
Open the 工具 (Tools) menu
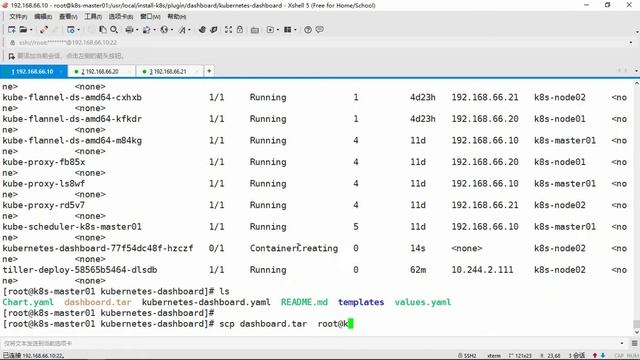(x=93, y=16)
